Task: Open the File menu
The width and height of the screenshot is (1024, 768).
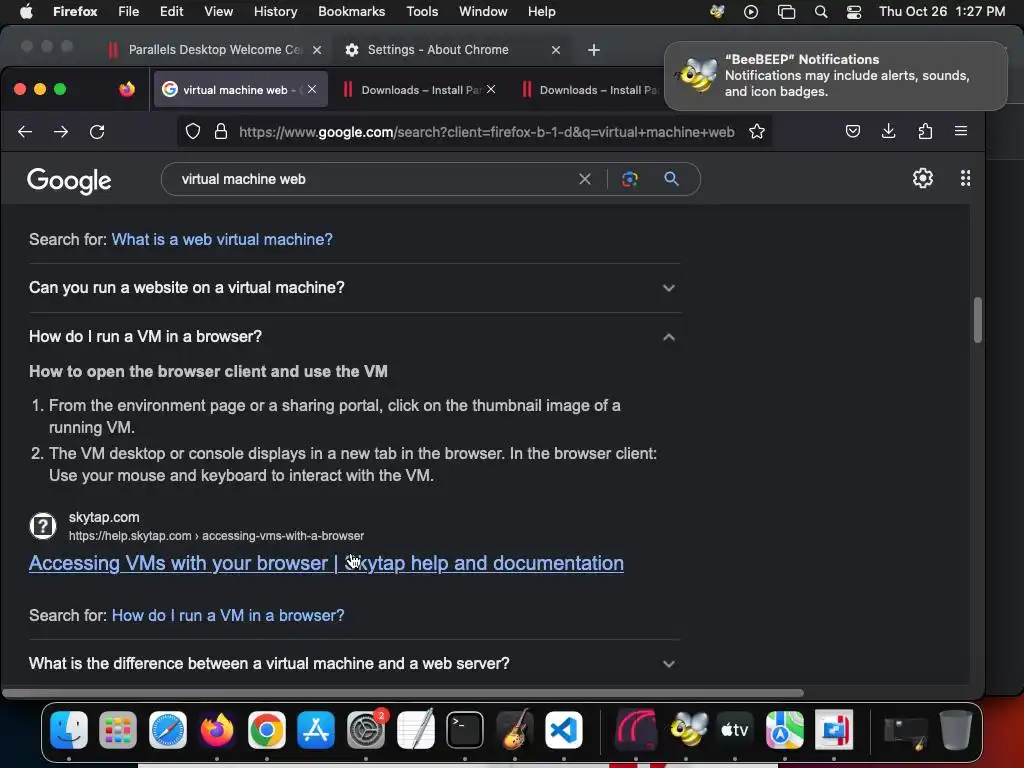Action: (128, 12)
